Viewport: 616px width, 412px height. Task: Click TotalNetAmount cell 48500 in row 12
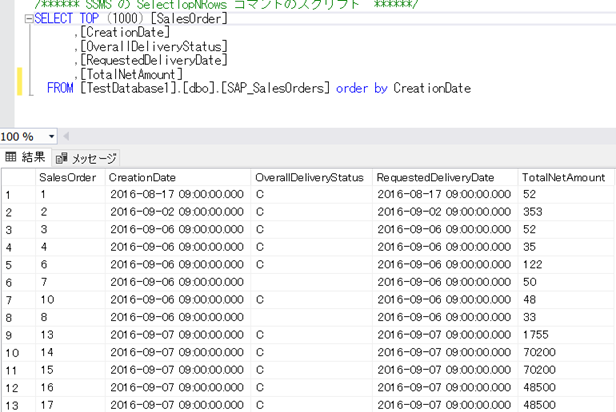click(x=566, y=388)
